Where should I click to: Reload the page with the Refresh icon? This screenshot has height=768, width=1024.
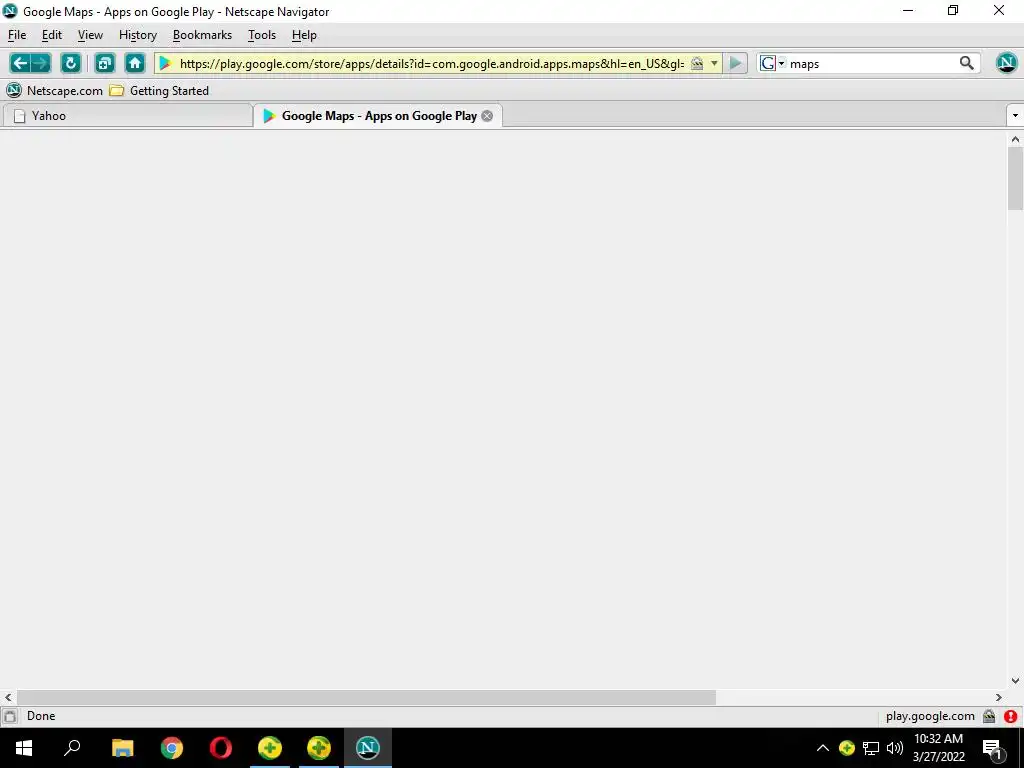(x=71, y=63)
